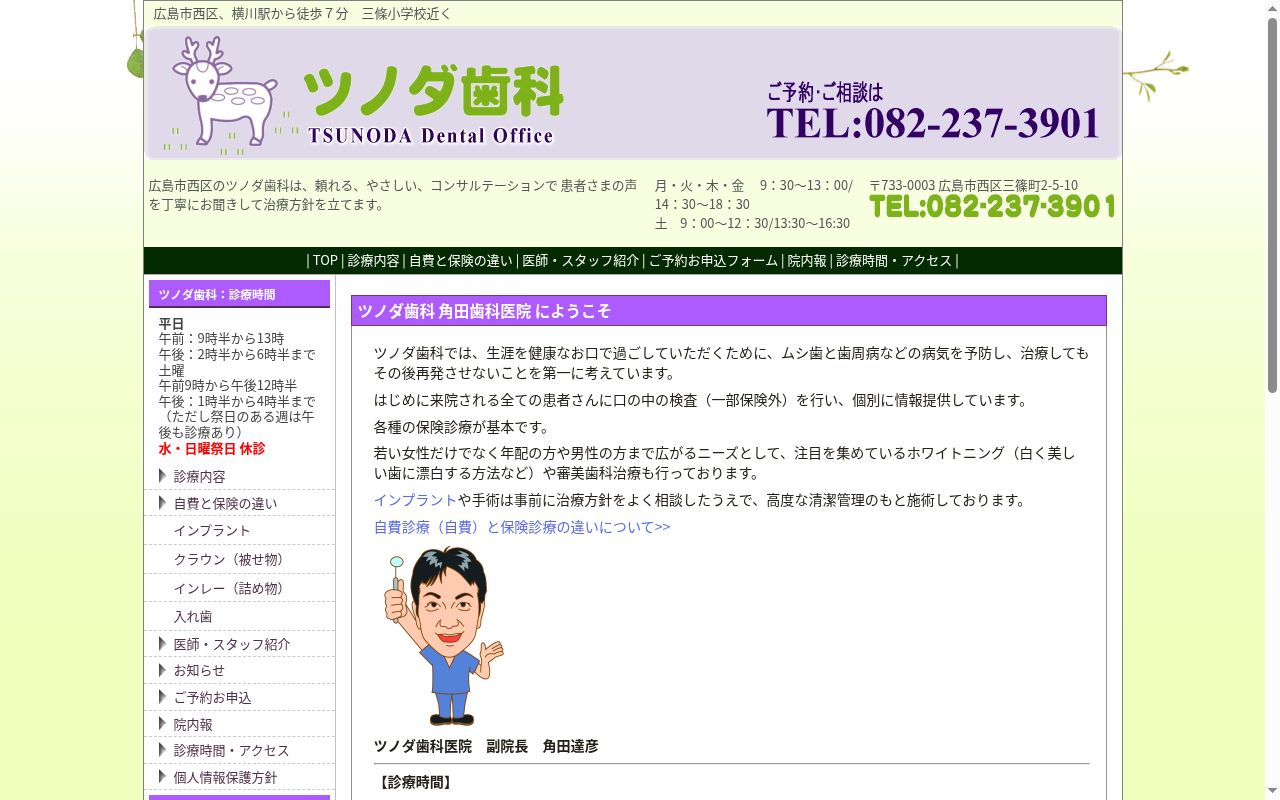Click the ツノダ歯科：診療時間 sidebar header
This screenshot has height=800, width=1280.
click(x=239, y=294)
